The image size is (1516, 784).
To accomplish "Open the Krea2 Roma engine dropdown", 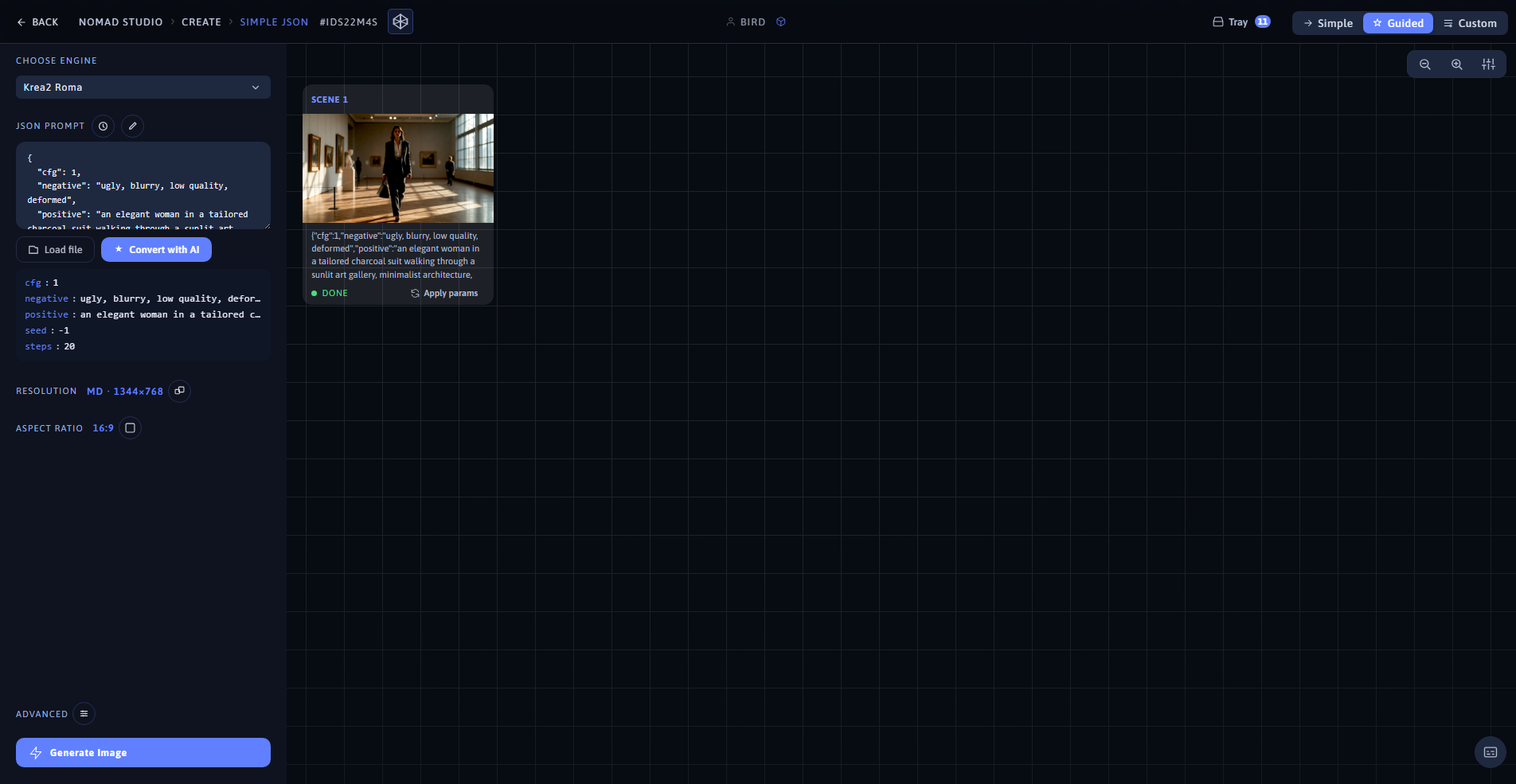I will pos(143,88).
